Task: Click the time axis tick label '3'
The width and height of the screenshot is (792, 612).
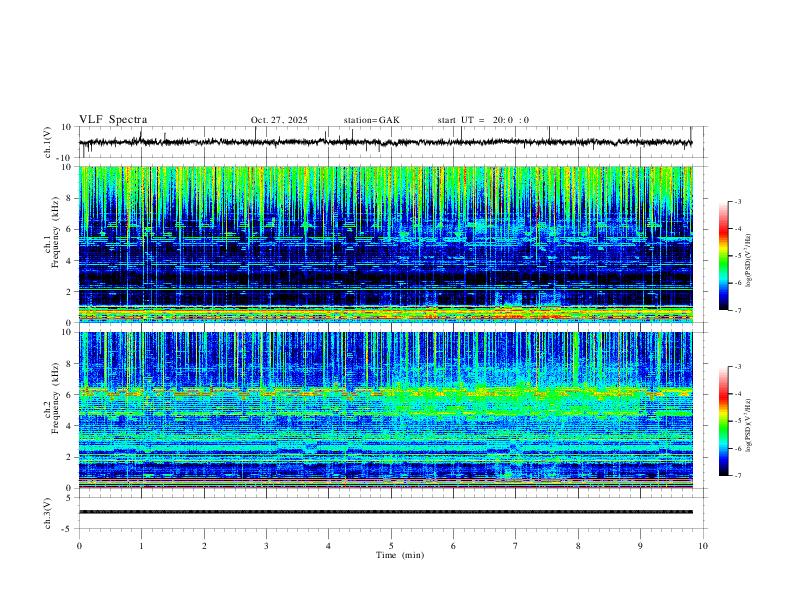Action: click(266, 546)
